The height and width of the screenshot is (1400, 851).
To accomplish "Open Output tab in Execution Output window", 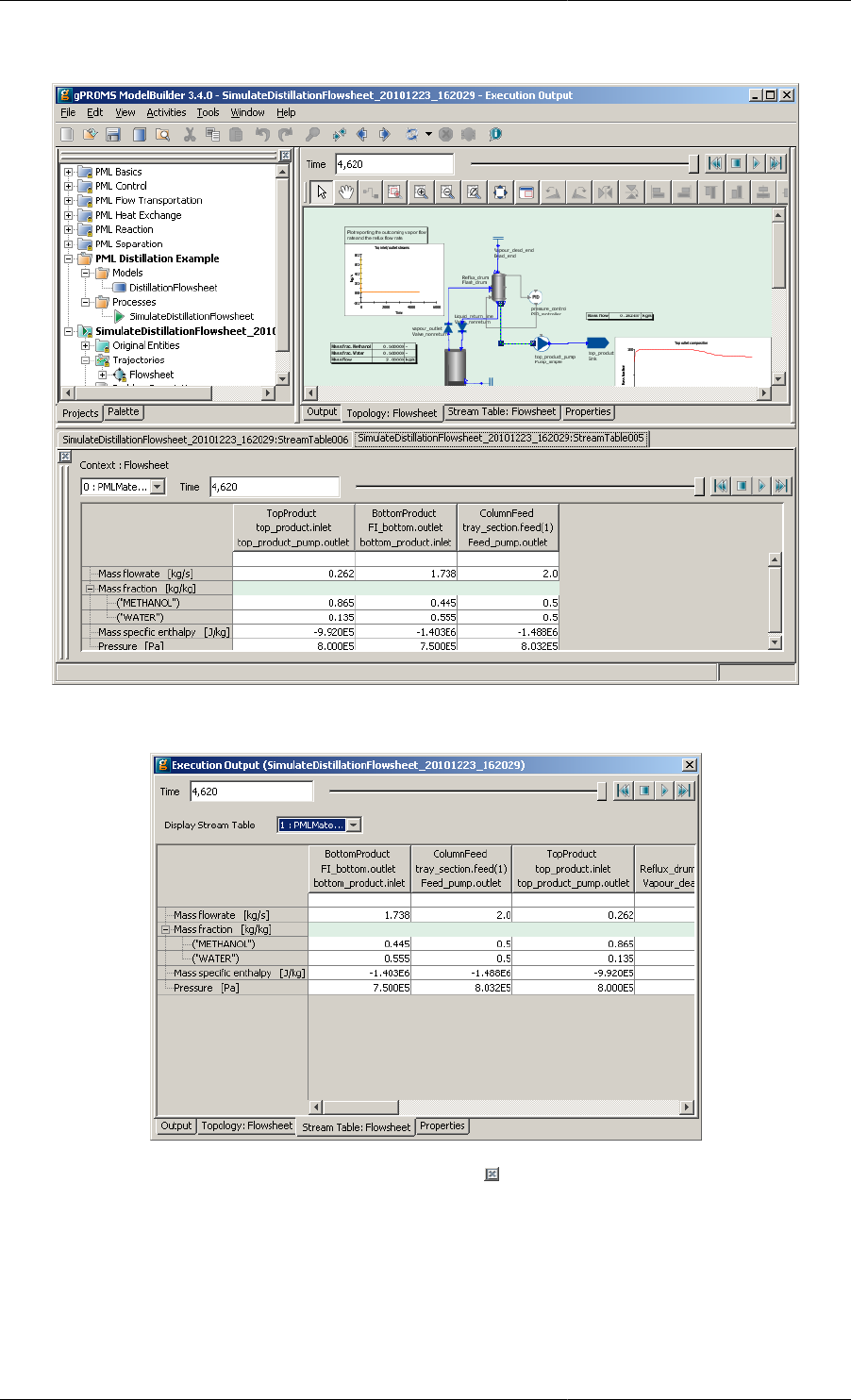I will click(x=175, y=1125).
